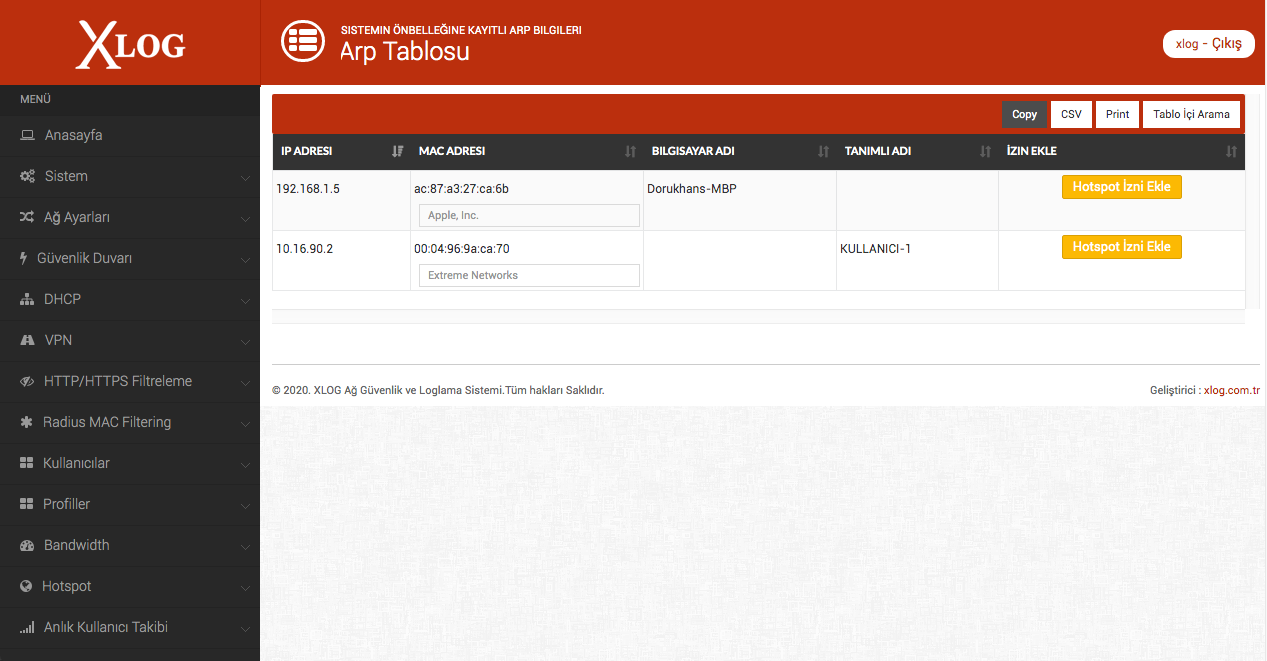The width and height of the screenshot is (1267, 661).
Task: Click the asterisk icon beside Radius MAC Filtering
Action: pos(26,422)
